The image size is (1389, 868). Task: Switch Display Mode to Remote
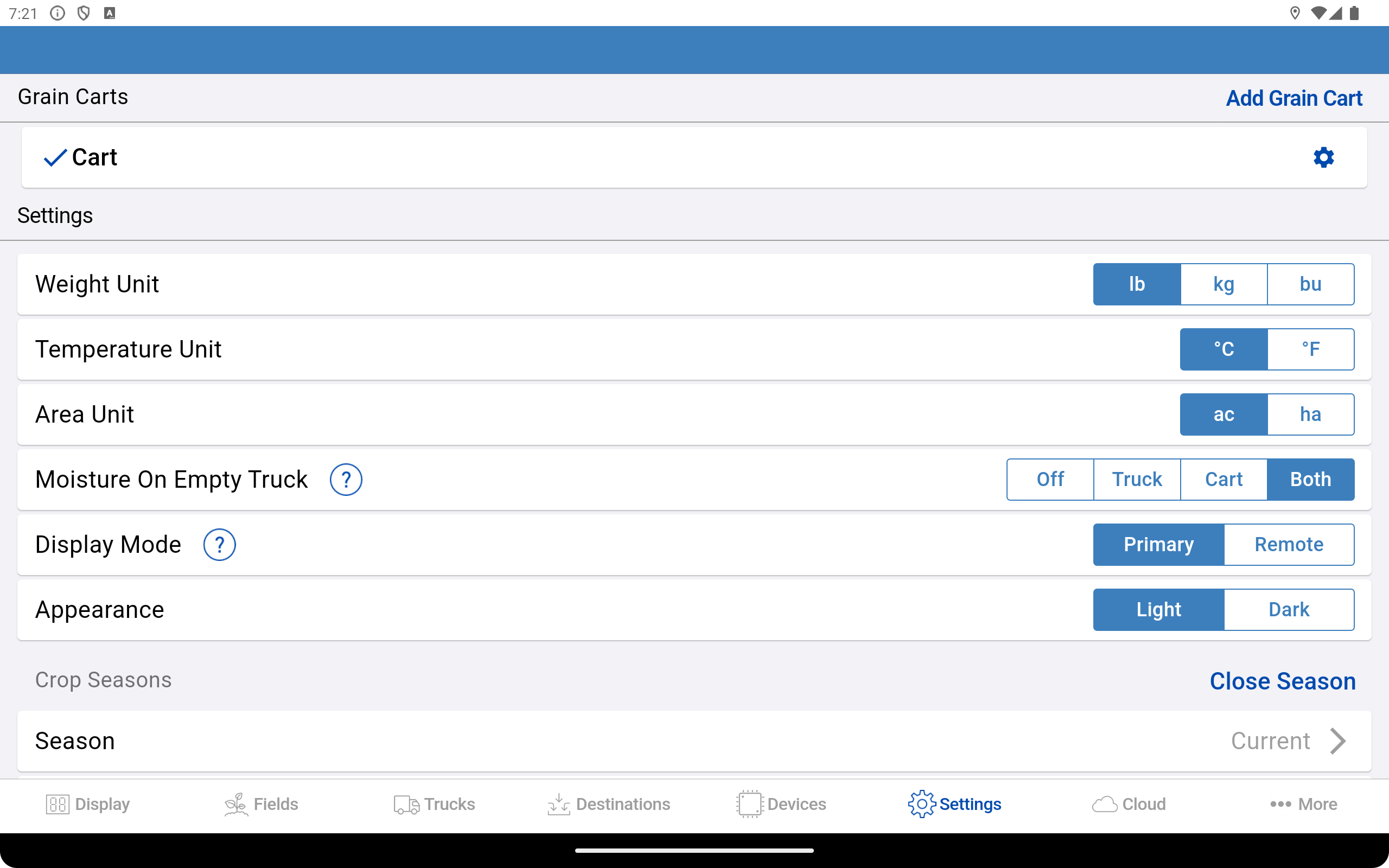(1289, 544)
